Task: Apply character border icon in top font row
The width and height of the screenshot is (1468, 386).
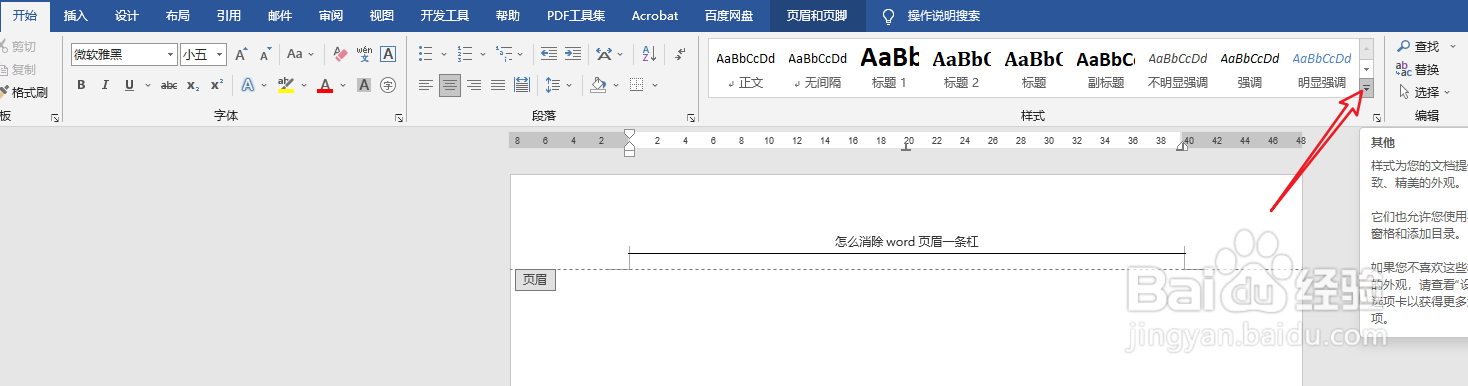Action: point(388,54)
